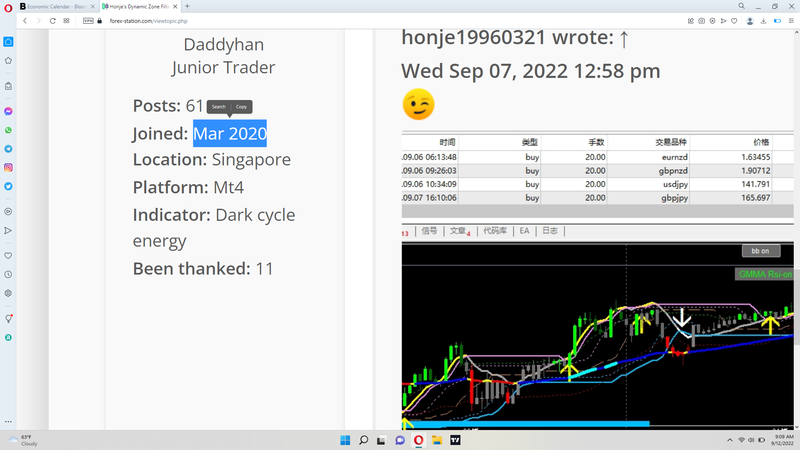
Task: Open Instagram in the Opera sidebar
Action: tap(8, 167)
